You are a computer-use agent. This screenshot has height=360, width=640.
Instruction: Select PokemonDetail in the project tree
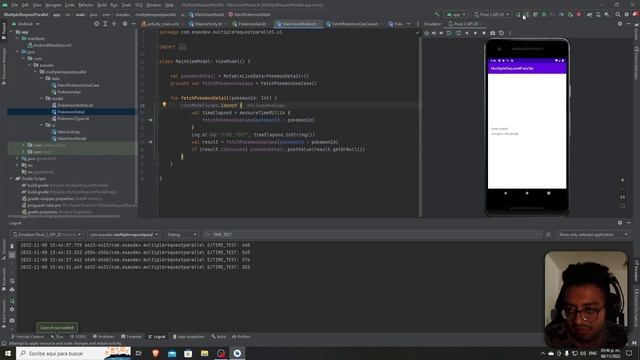pyautogui.click(x=71, y=112)
